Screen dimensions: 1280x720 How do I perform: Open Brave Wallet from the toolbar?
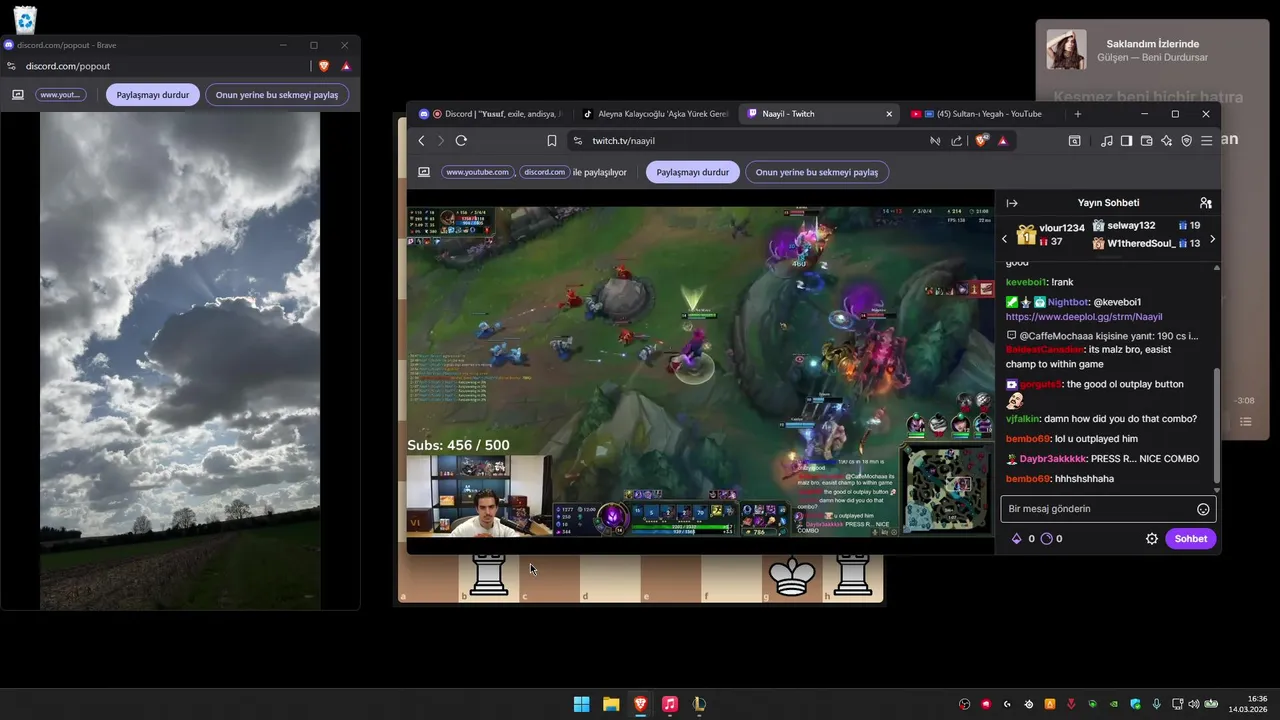(1147, 141)
